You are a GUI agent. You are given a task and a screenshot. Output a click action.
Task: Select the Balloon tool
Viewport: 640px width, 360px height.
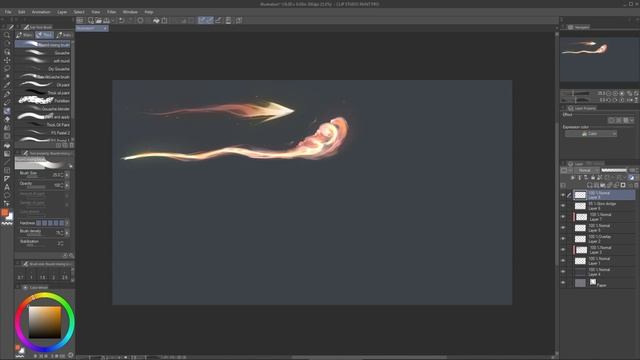tap(7, 195)
